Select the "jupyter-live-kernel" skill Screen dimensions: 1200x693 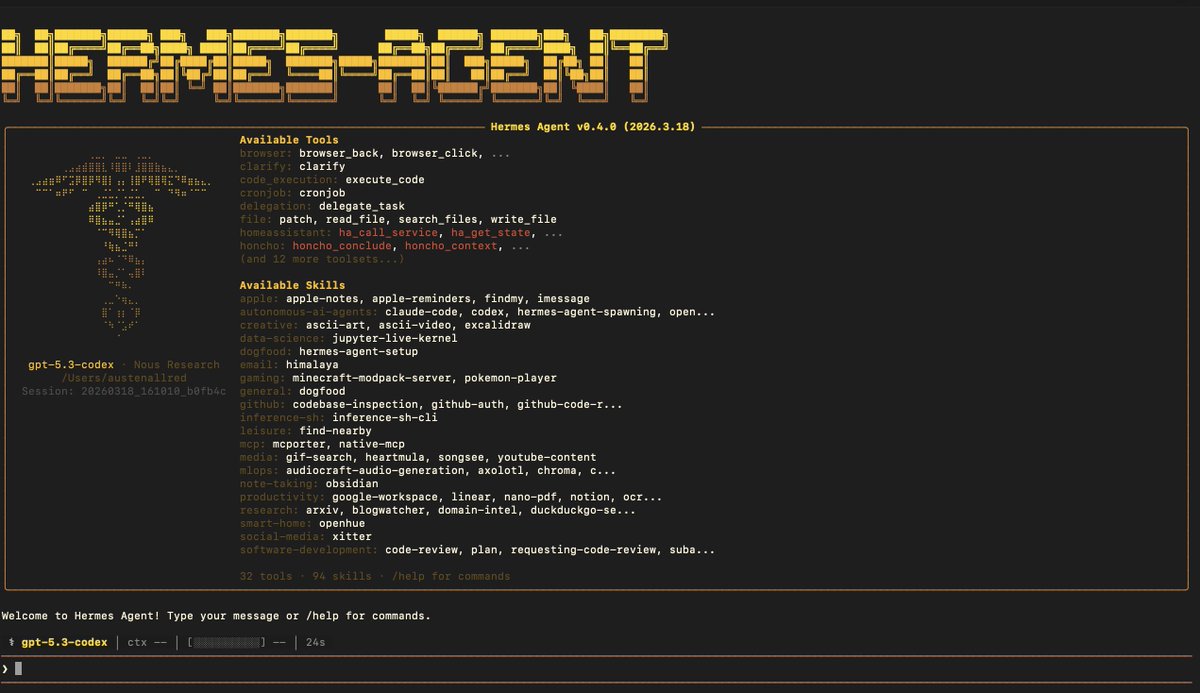point(395,338)
